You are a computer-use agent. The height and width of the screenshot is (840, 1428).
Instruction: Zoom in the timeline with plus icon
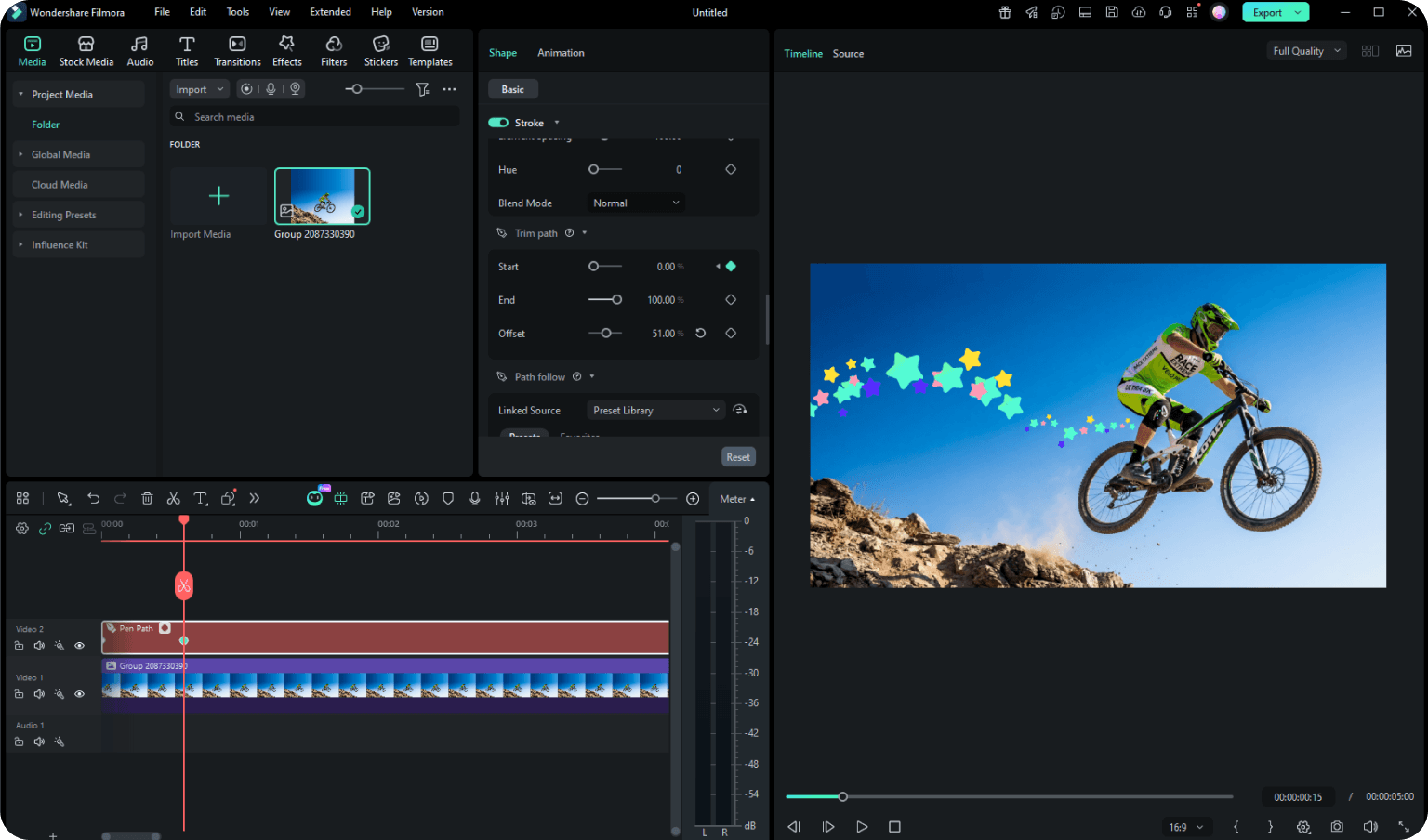coord(693,499)
